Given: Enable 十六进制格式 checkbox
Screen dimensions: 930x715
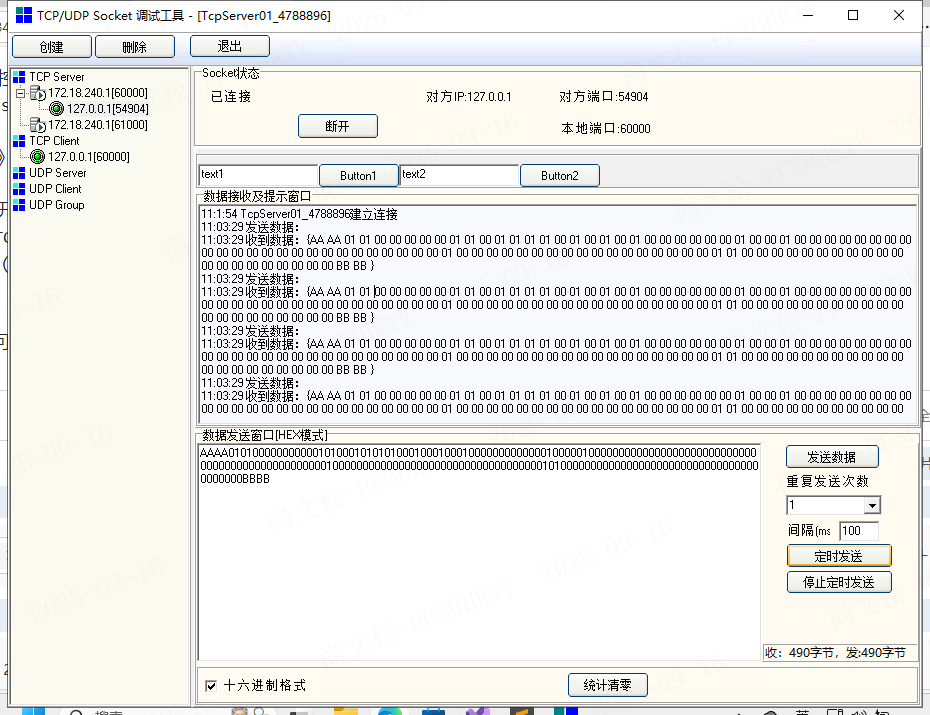Looking at the screenshot, I should coord(213,685).
